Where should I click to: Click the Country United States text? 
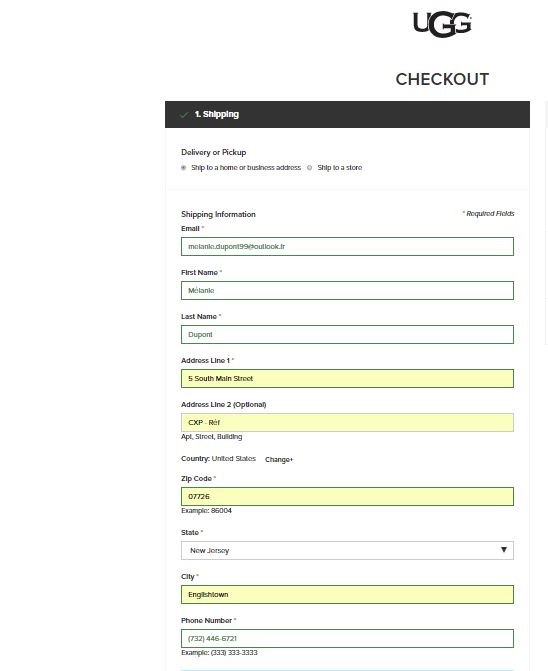218,459
